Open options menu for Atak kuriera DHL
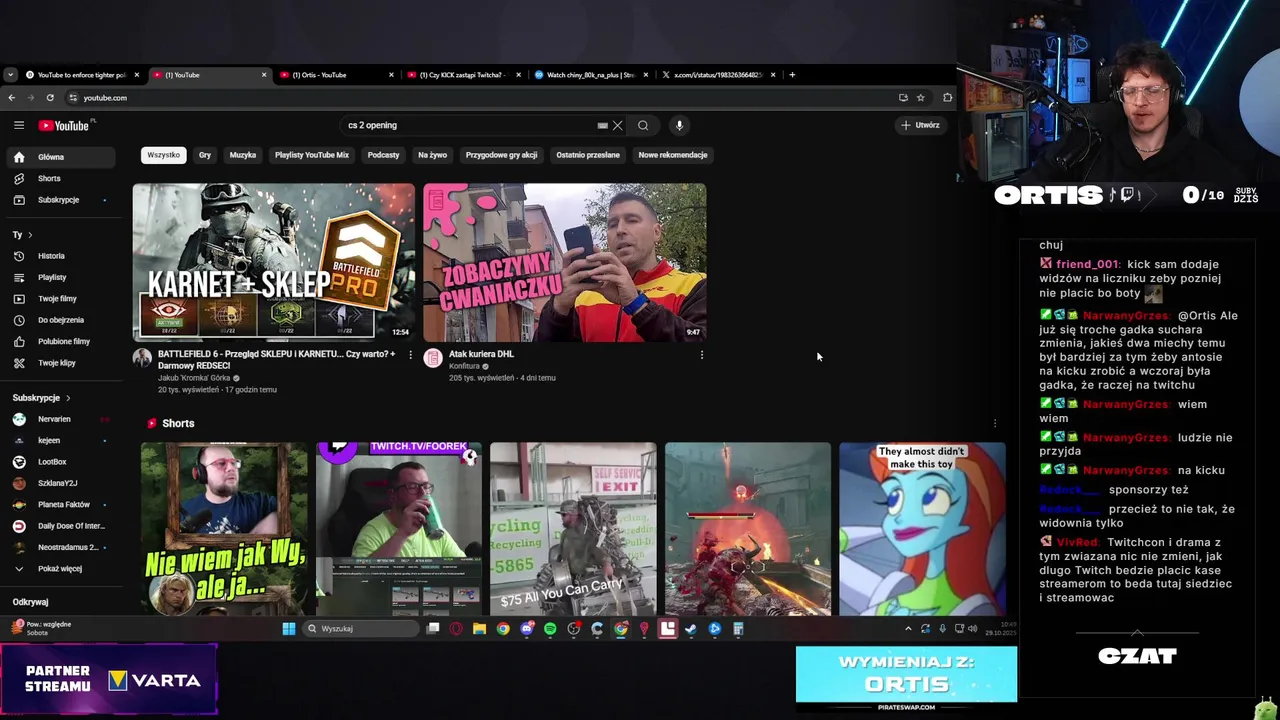Image resolution: width=1280 pixels, height=720 pixels. pos(701,355)
